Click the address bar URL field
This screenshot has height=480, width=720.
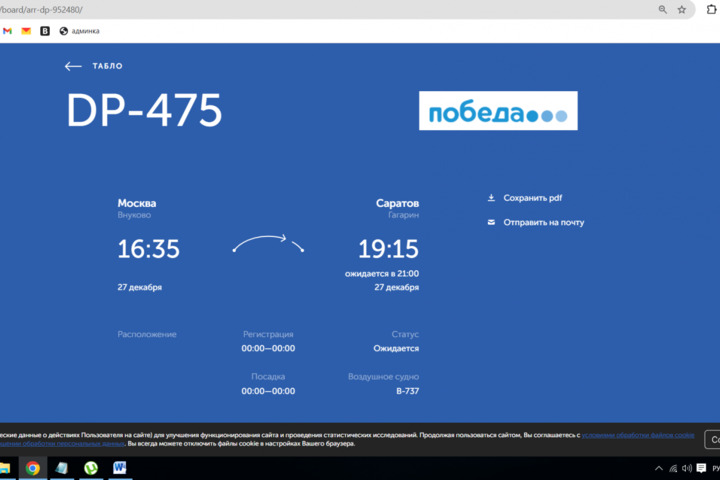300,9
